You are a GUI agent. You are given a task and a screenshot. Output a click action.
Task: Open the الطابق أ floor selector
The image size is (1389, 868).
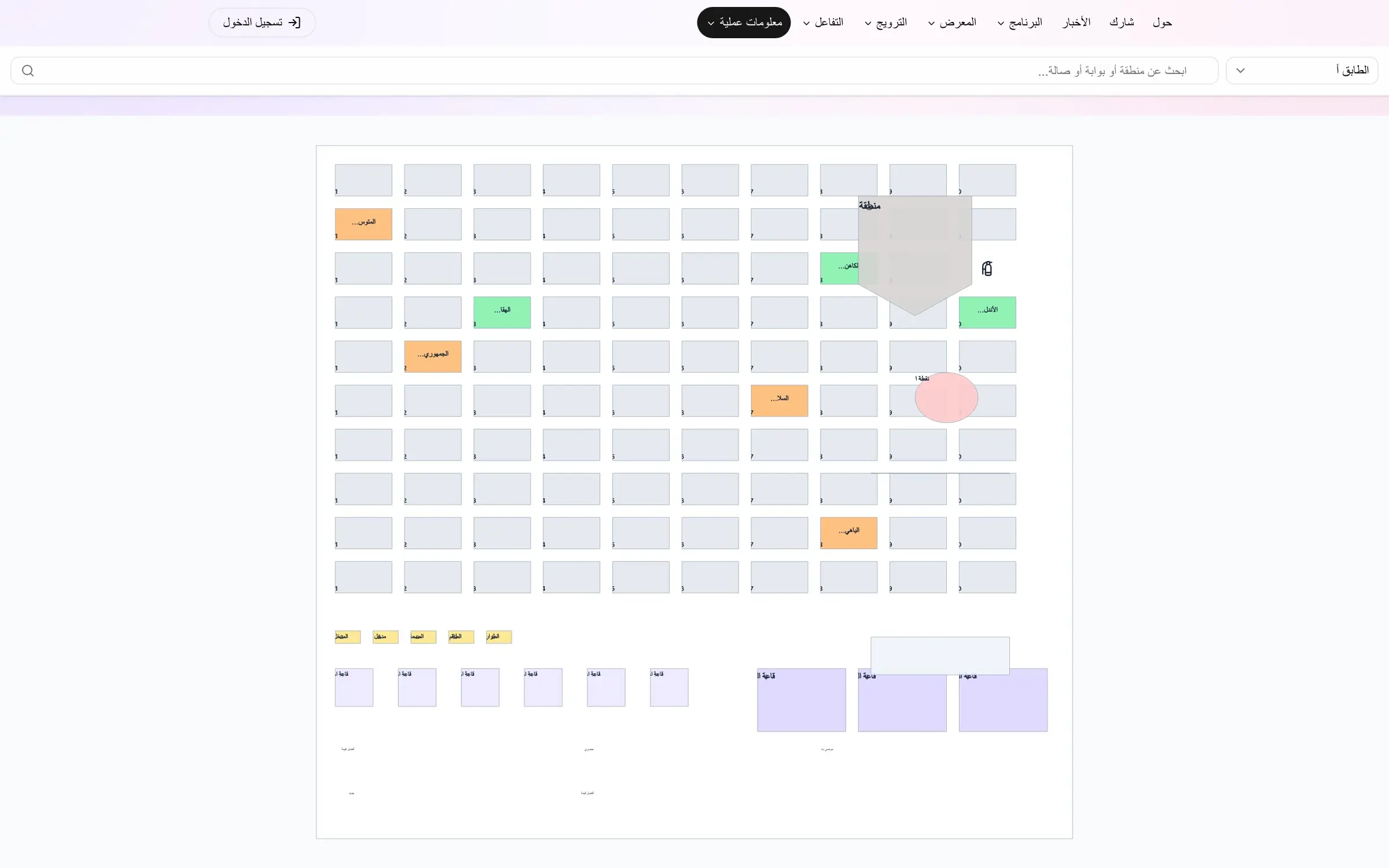tap(1302, 71)
